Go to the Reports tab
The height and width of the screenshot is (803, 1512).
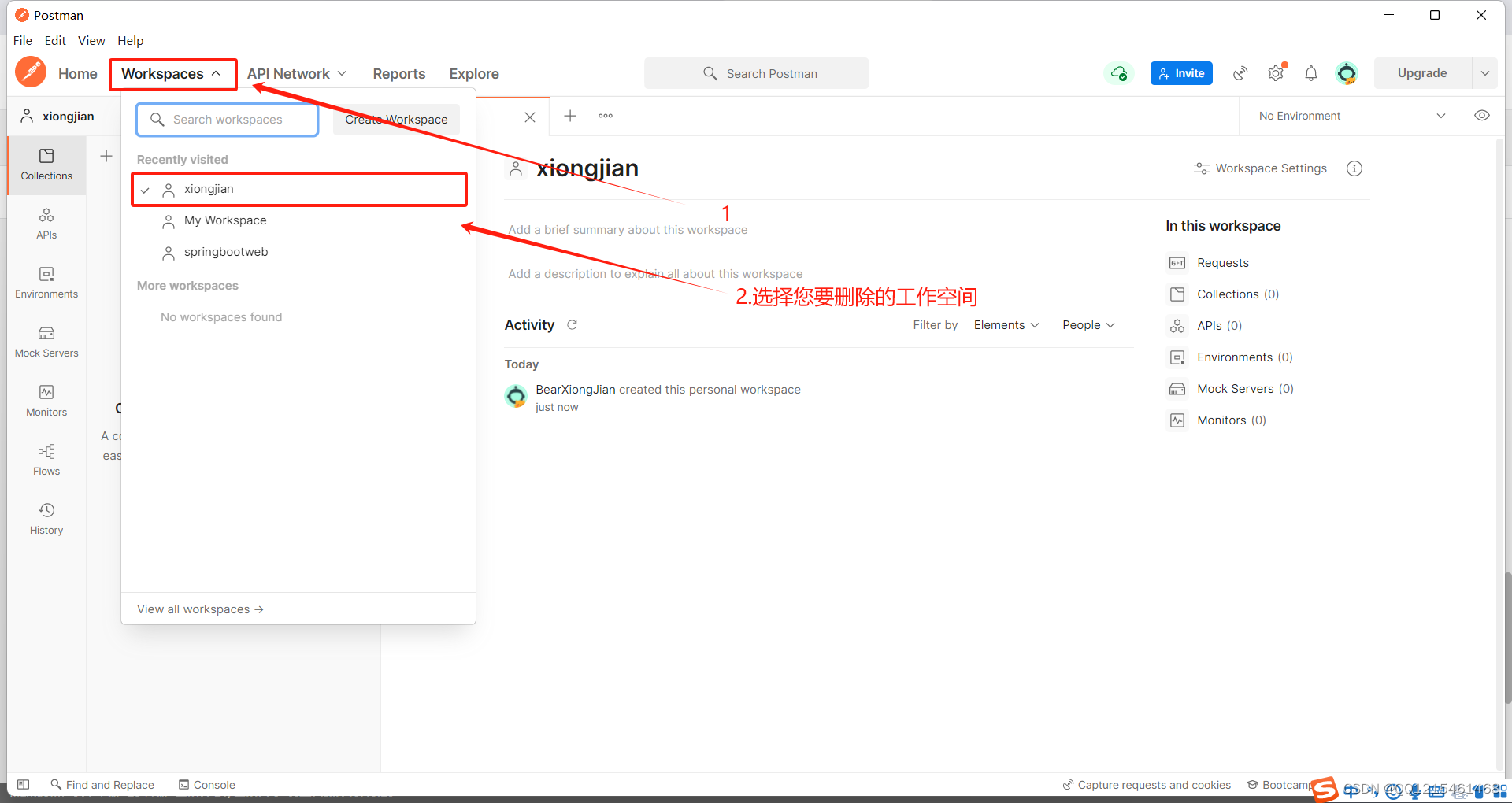(399, 73)
